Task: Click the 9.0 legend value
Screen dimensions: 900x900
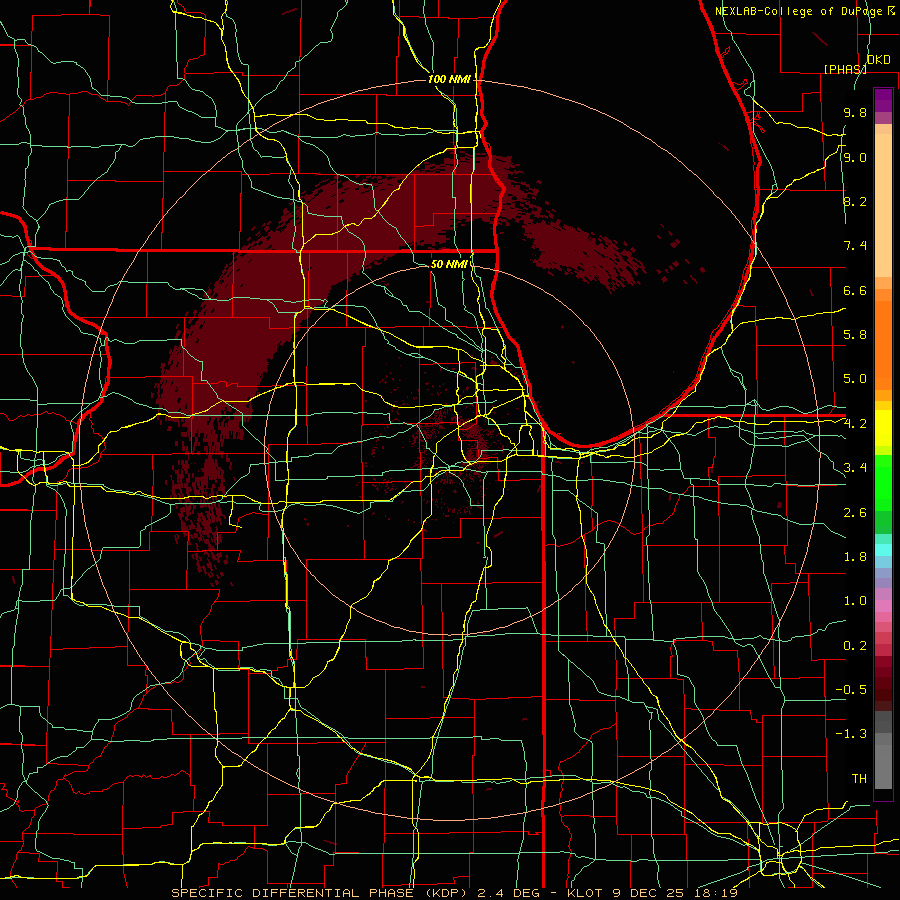Action: tap(855, 157)
